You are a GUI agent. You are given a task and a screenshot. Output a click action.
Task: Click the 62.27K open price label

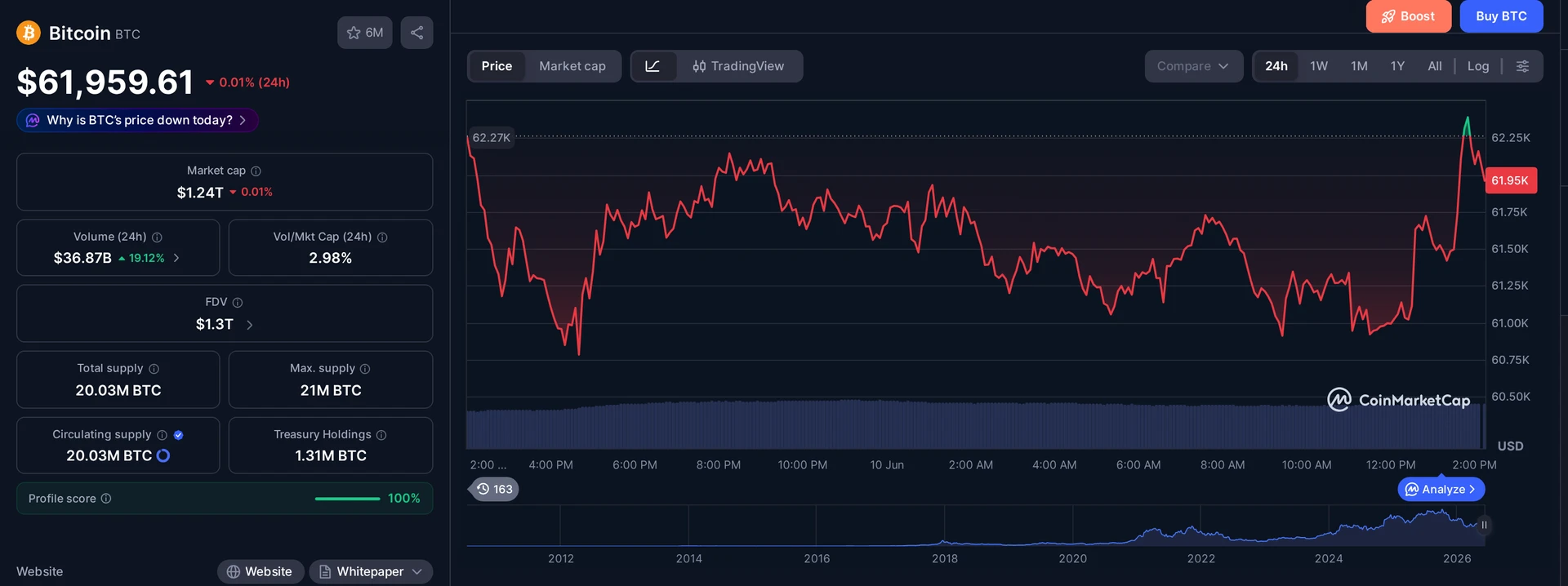[x=492, y=137]
